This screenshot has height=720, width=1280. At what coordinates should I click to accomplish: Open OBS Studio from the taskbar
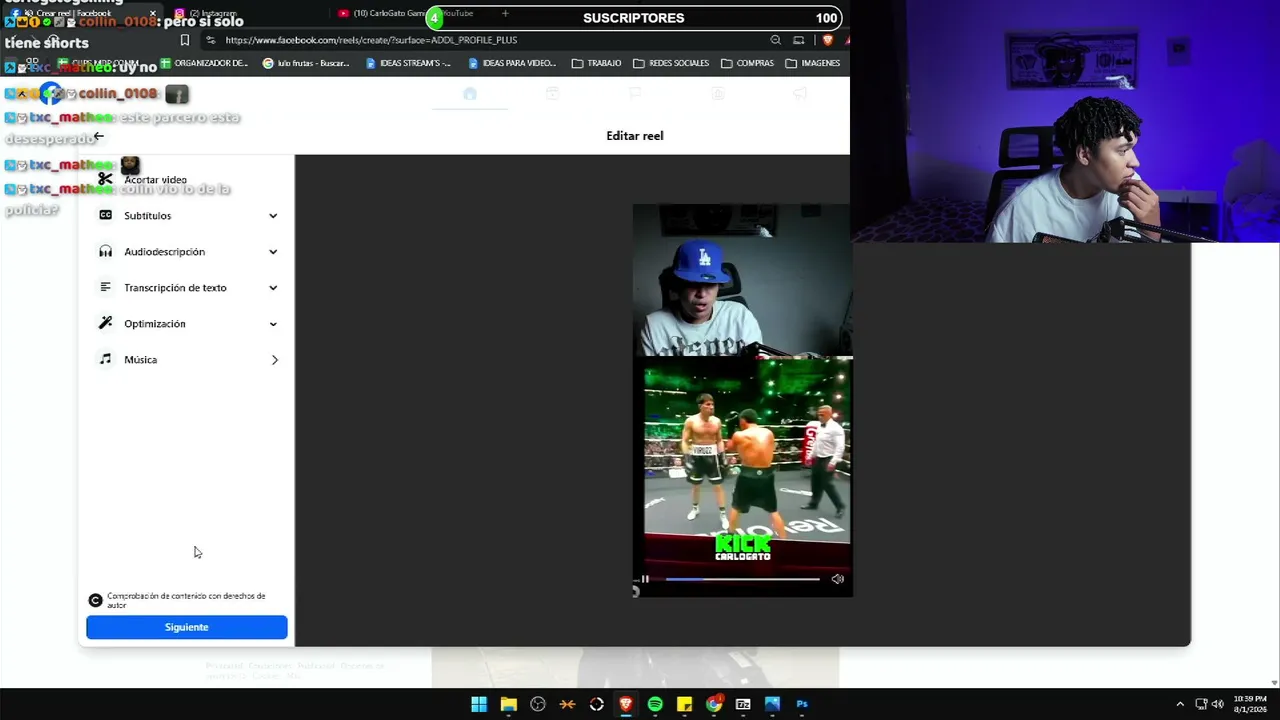click(x=538, y=704)
